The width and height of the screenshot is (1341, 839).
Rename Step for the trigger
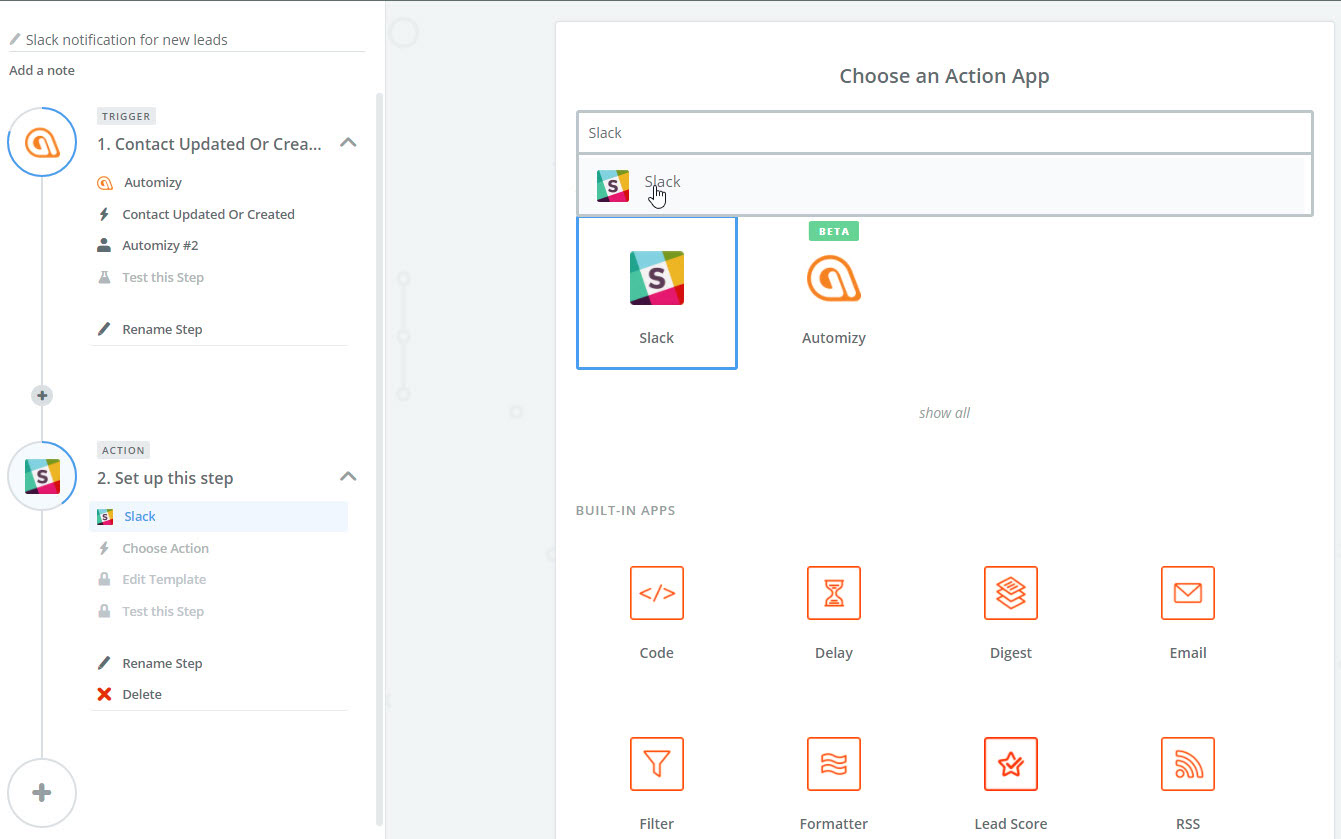point(162,329)
